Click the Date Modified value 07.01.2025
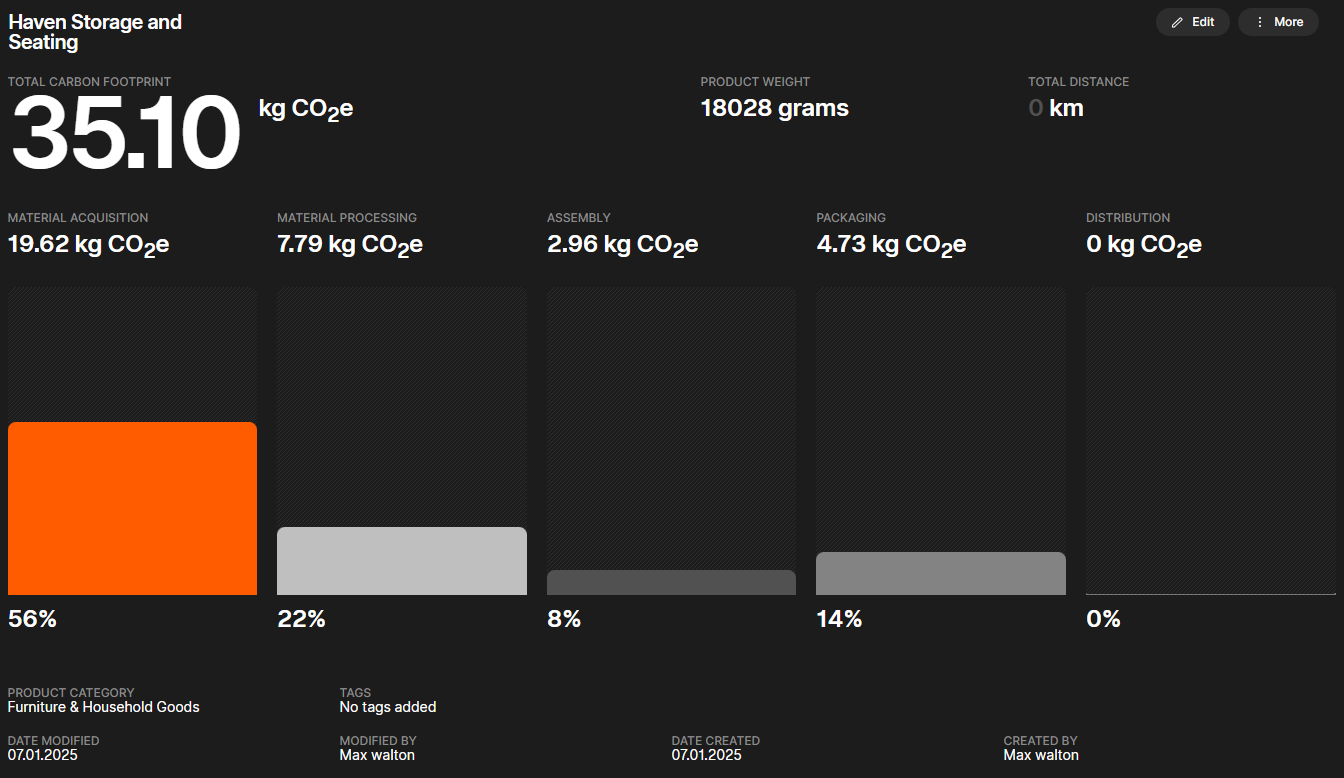The width and height of the screenshot is (1344, 778). pyautogui.click(x=43, y=755)
